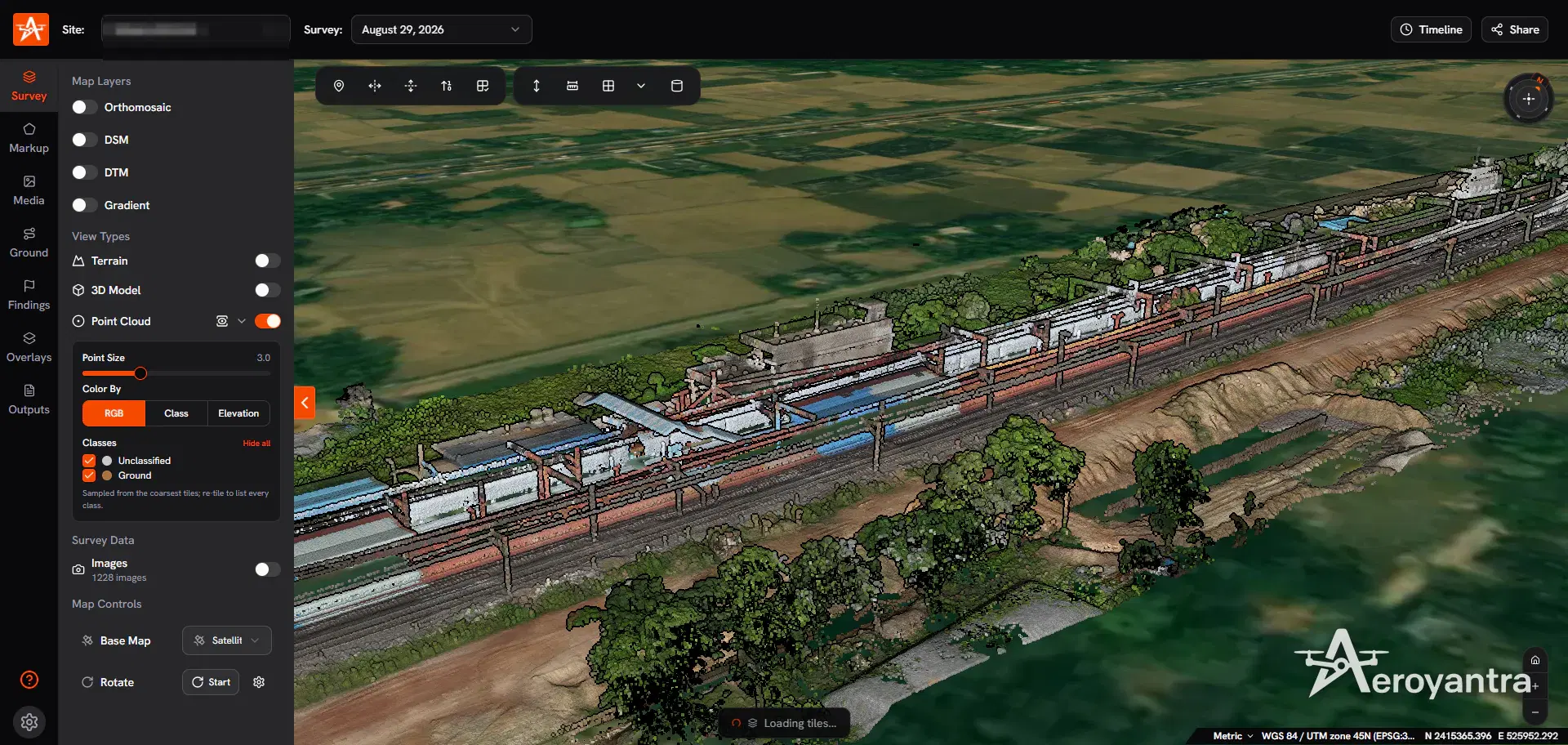
Task: Open the Outputs sidebar section
Action: pos(29,399)
